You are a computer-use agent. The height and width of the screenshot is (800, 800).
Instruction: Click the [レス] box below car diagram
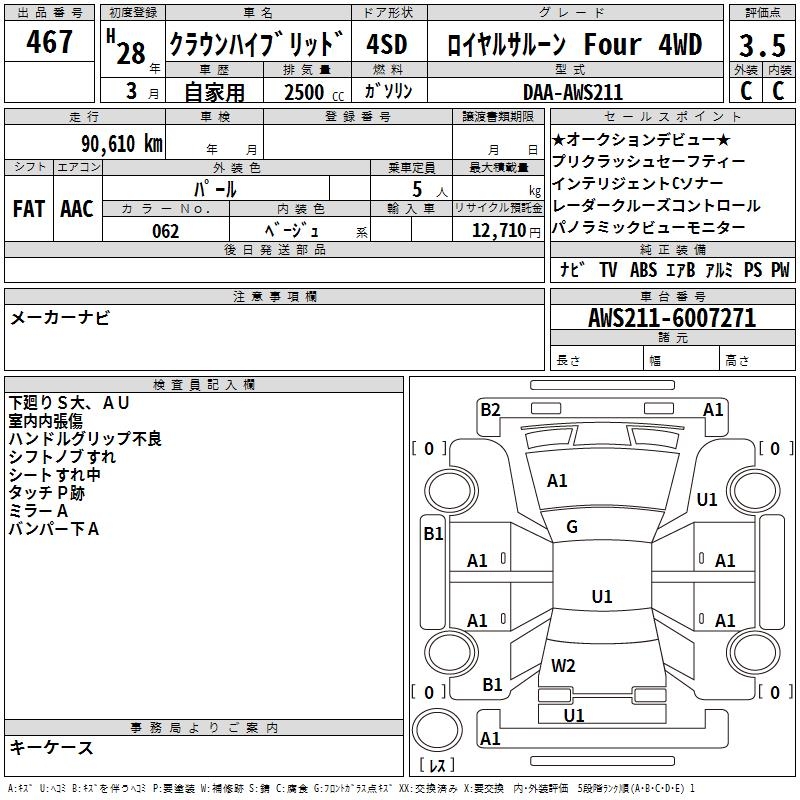437,767
